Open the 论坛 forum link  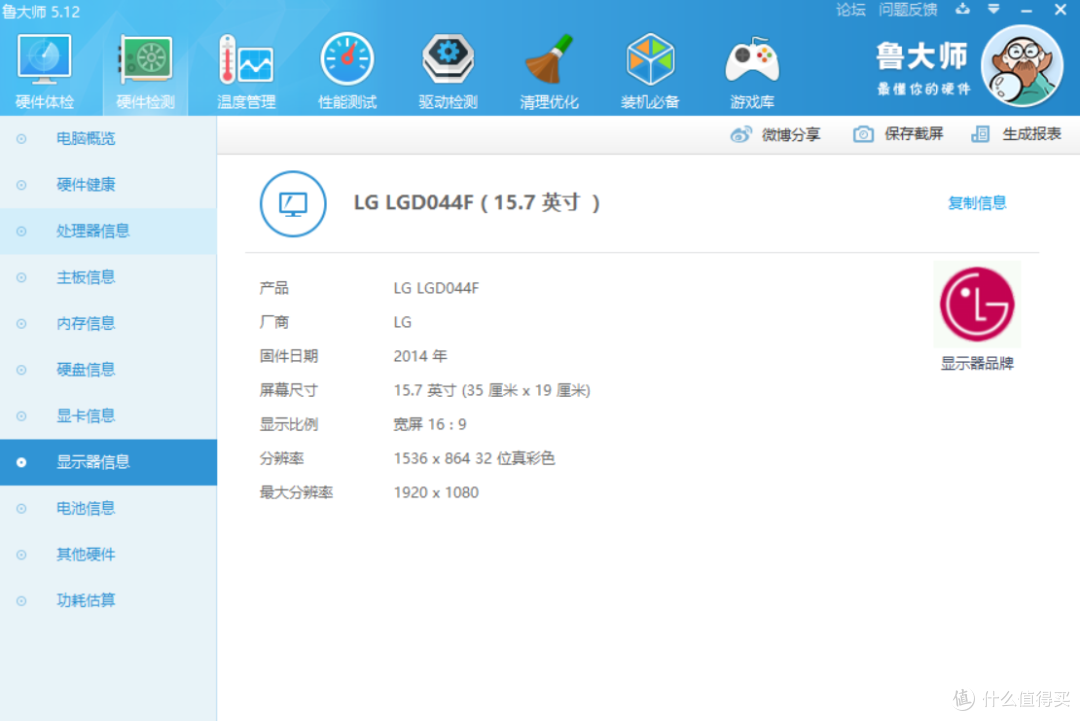point(850,10)
